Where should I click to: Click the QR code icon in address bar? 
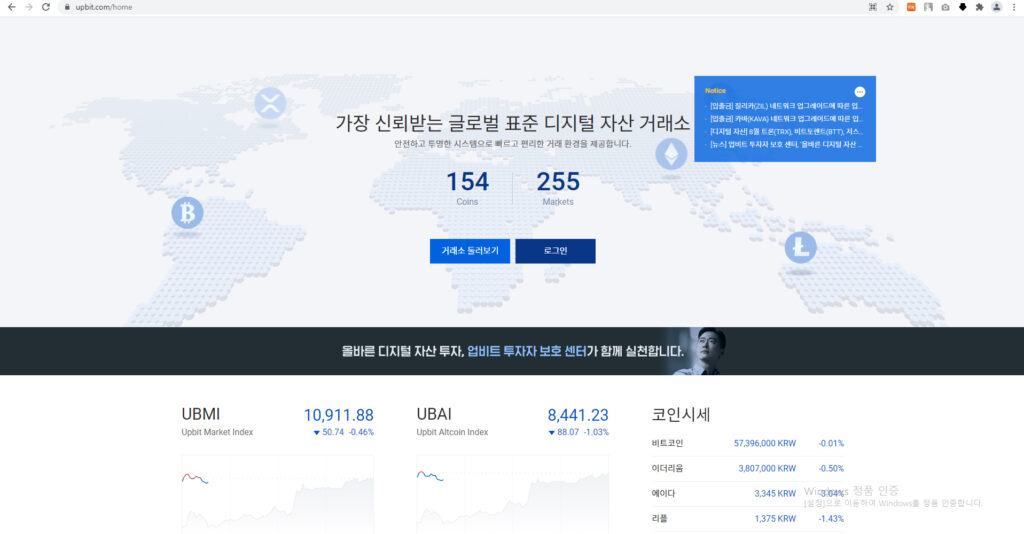point(872,7)
